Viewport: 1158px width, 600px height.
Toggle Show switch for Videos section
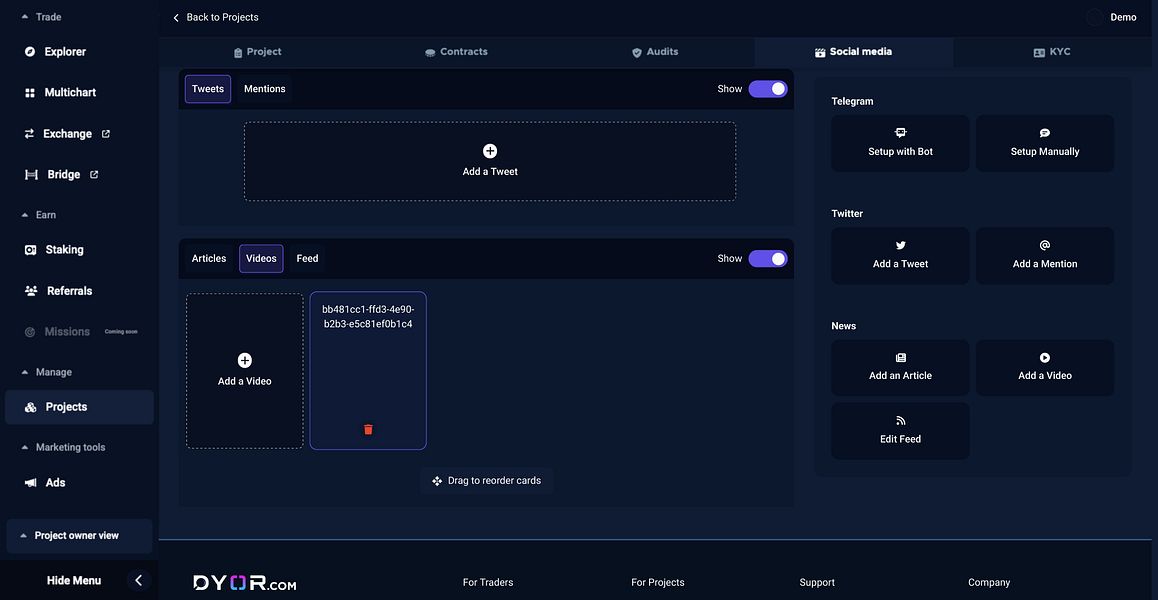click(x=768, y=259)
